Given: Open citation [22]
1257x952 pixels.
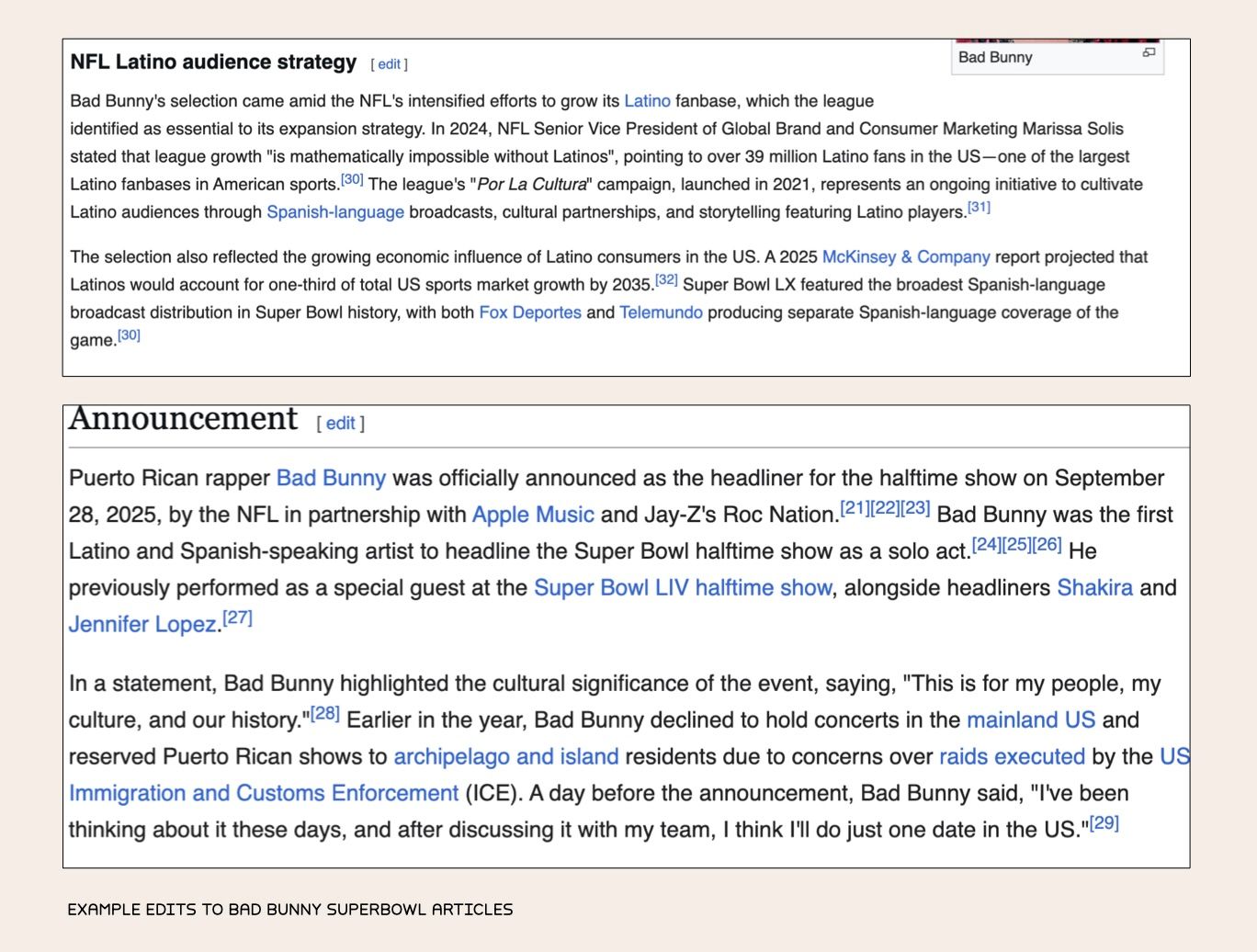Looking at the screenshot, I should [x=885, y=508].
